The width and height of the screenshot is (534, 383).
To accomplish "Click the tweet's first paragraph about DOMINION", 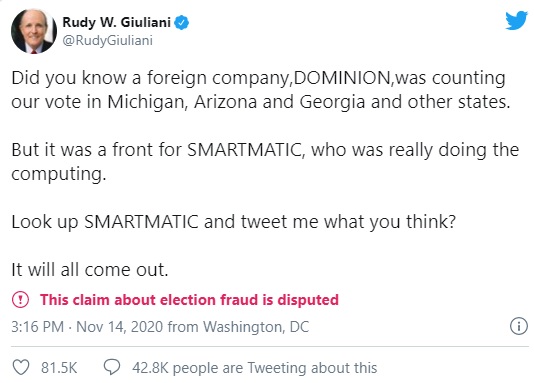I will click(x=261, y=90).
